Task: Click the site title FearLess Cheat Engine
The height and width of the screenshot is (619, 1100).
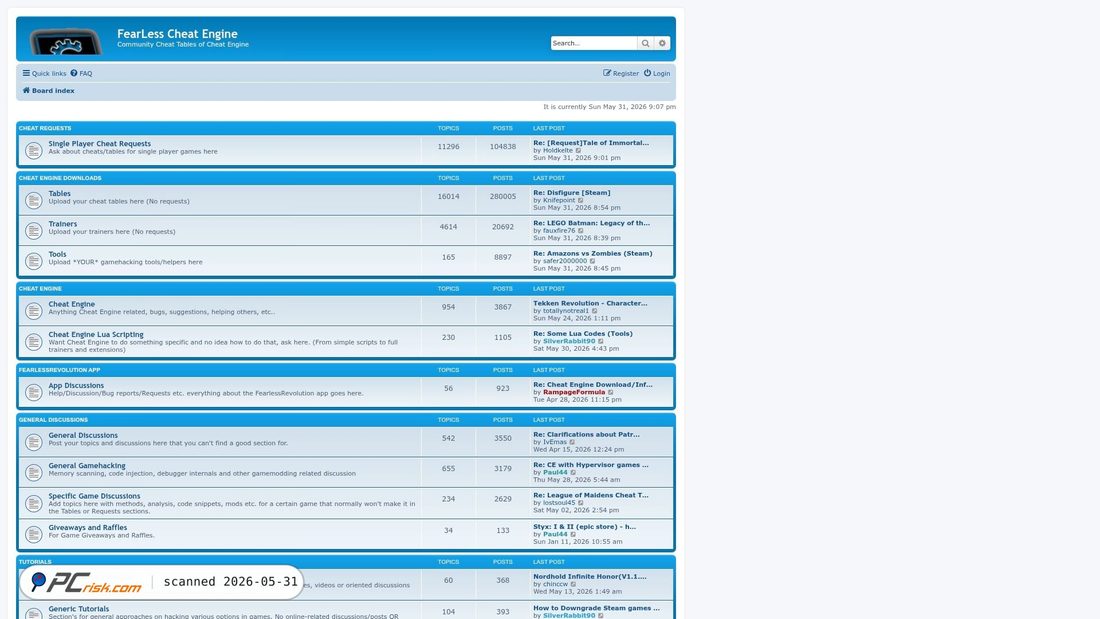Action: (x=177, y=34)
